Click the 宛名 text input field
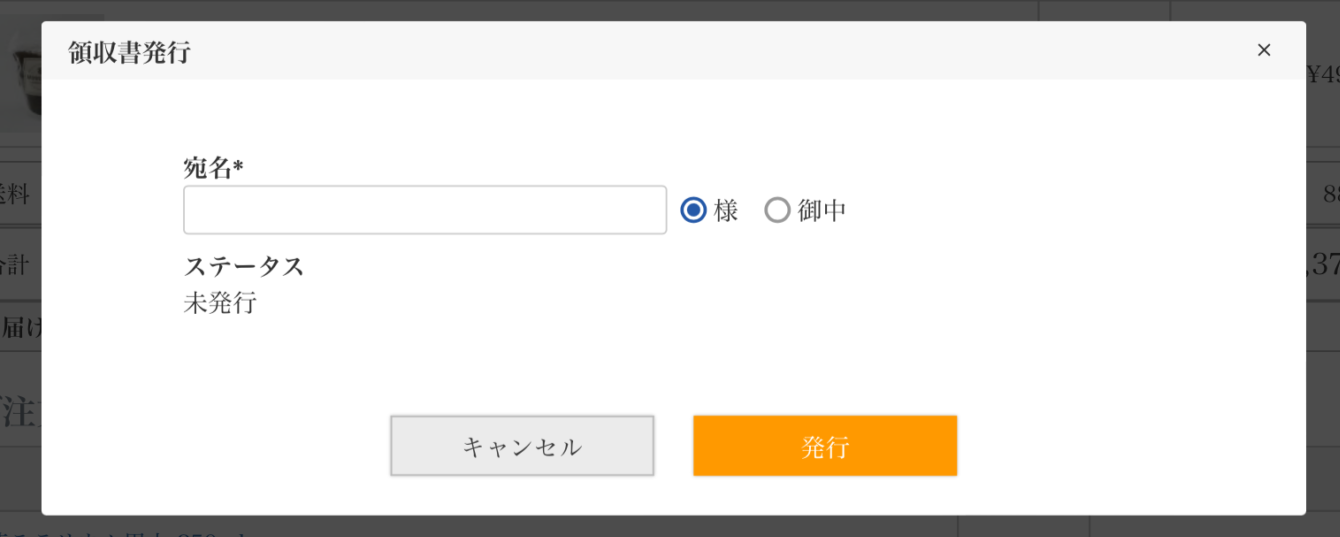The height and width of the screenshot is (537, 1340). pos(425,210)
